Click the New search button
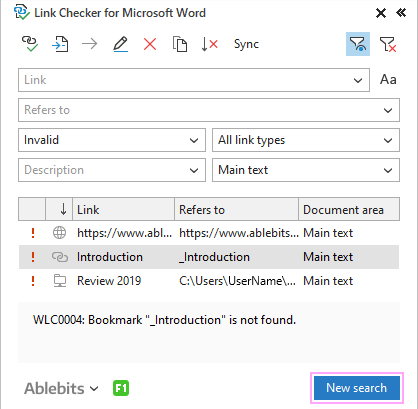 point(357,388)
